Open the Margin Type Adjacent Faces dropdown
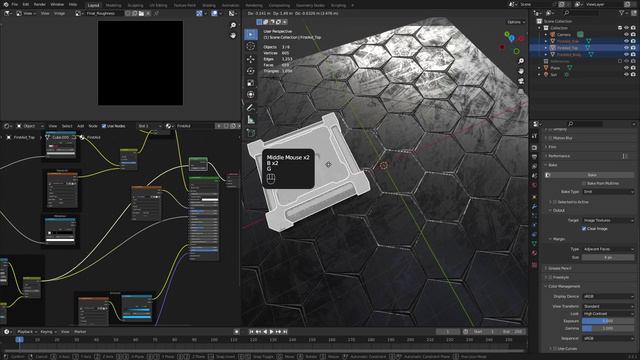The image size is (640, 360). click(608, 249)
